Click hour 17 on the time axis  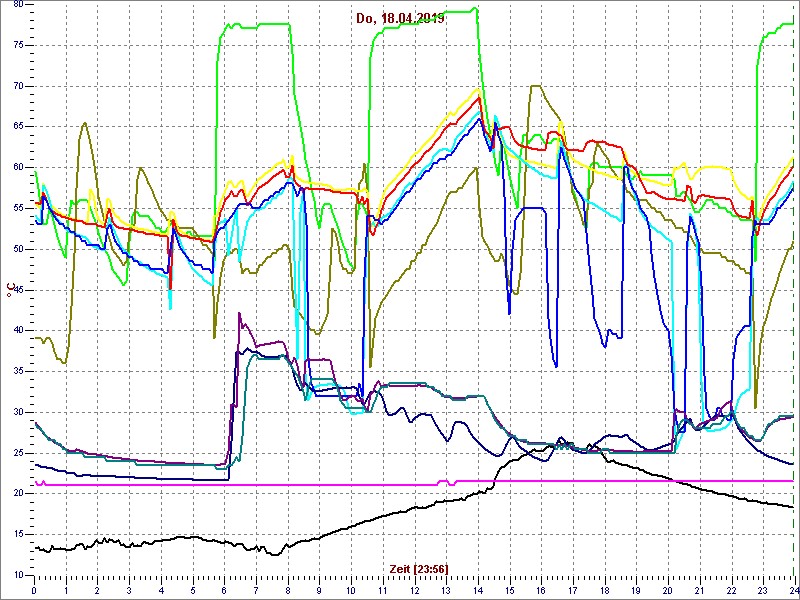pyautogui.click(x=572, y=590)
